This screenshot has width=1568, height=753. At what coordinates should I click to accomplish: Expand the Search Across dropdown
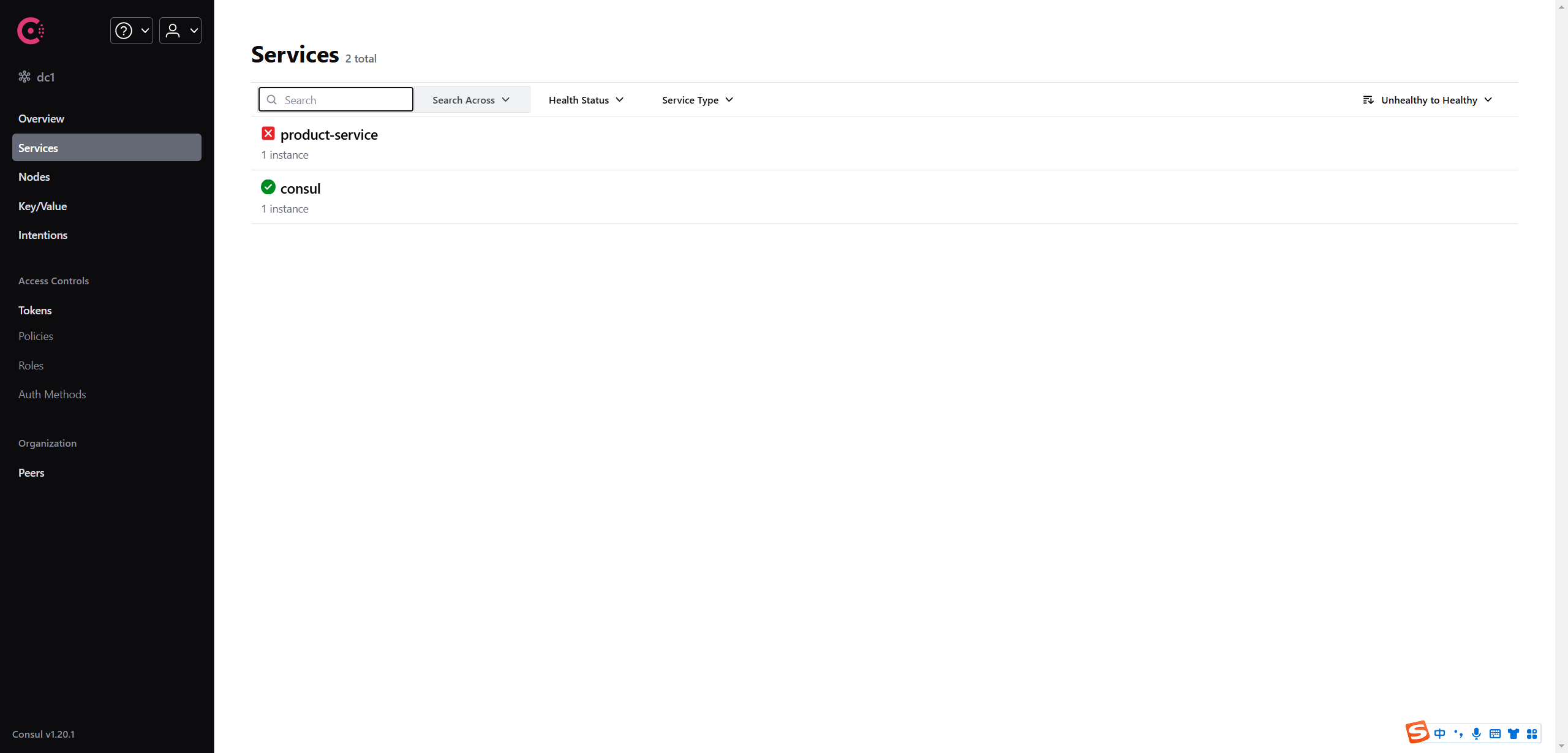(471, 100)
